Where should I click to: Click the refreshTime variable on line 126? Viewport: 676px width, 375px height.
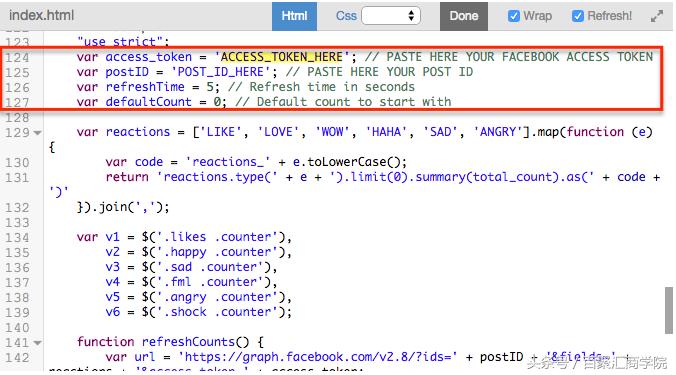(145, 87)
